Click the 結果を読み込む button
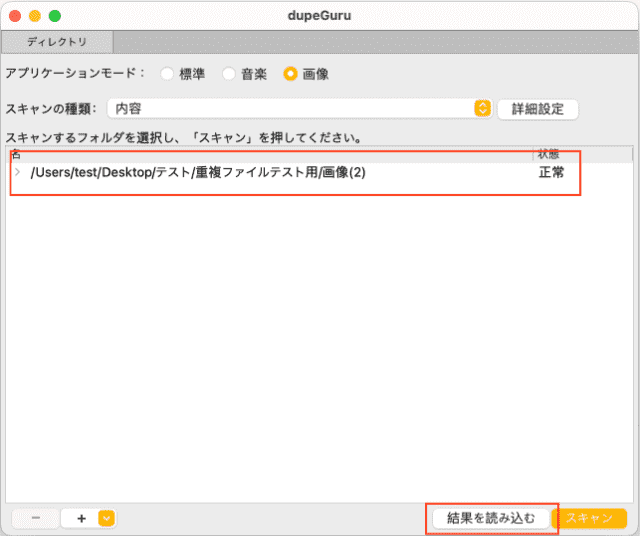 click(x=491, y=518)
